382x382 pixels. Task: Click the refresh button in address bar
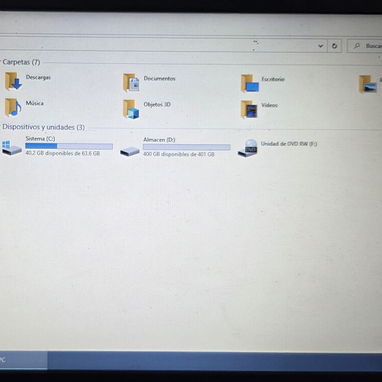[x=334, y=46]
